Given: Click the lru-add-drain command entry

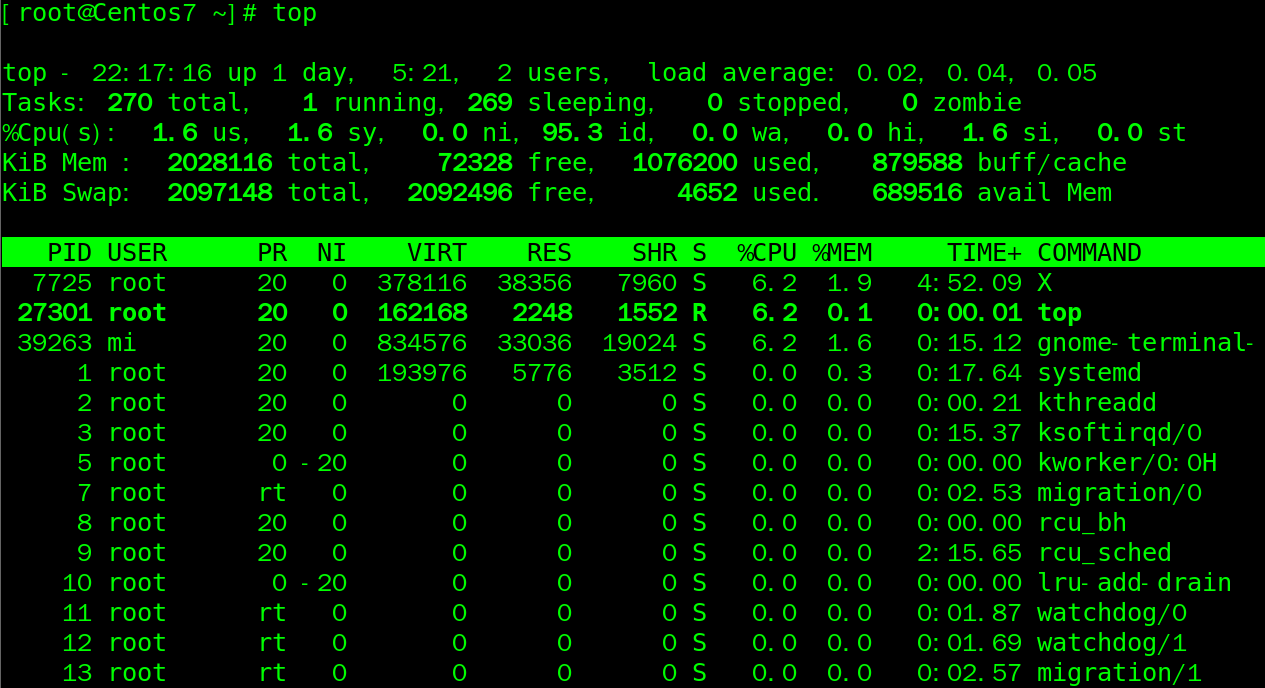Looking at the screenshot, I should (x=1134, y=583).
